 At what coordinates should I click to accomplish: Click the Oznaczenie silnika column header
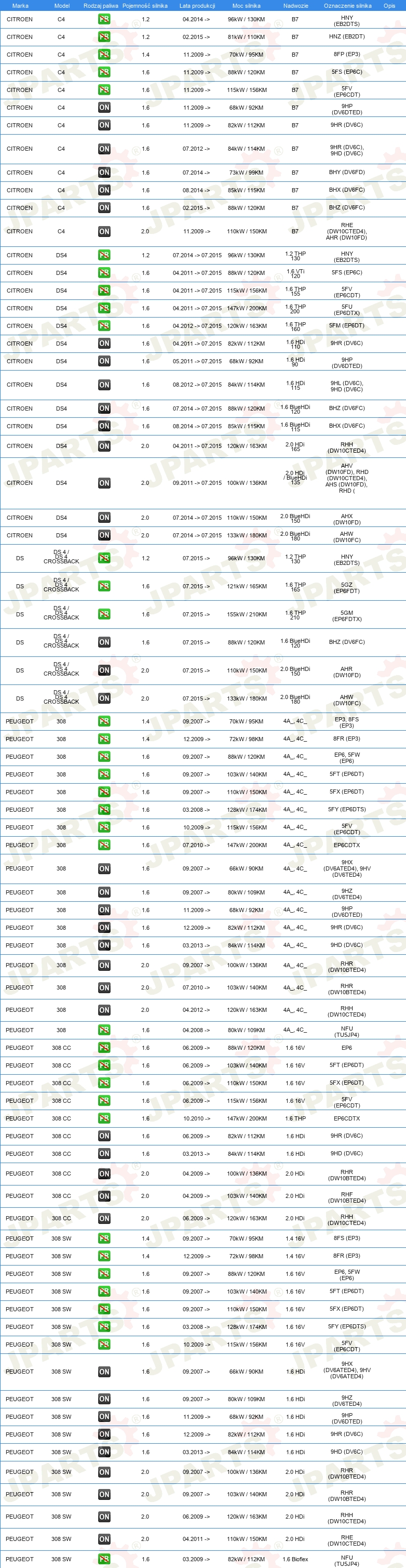[347, 6]
